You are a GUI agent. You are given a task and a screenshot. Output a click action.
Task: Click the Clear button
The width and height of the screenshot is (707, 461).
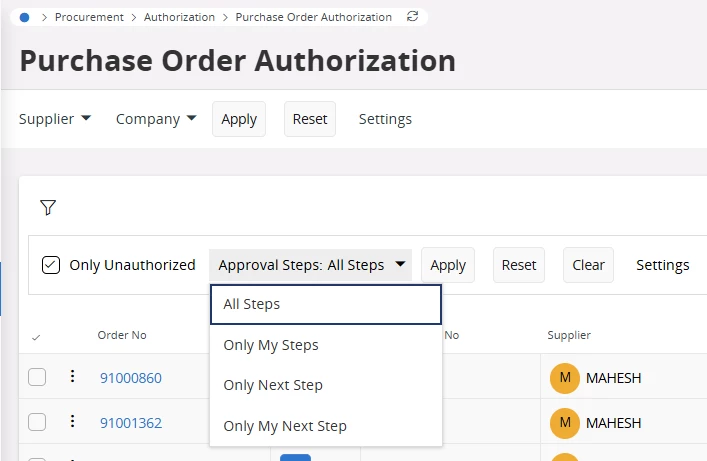(588, 265)
